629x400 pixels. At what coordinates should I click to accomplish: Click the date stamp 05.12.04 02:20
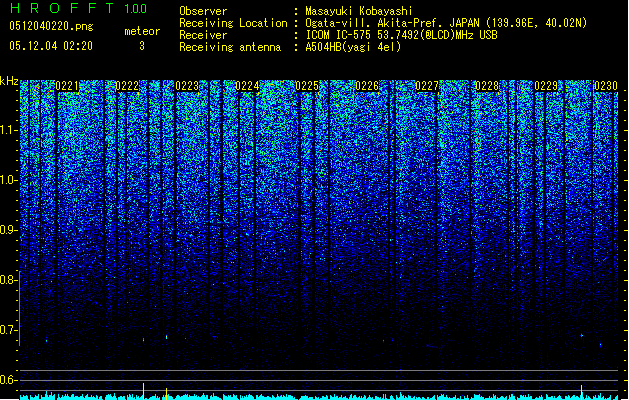[x=51, y=46]
